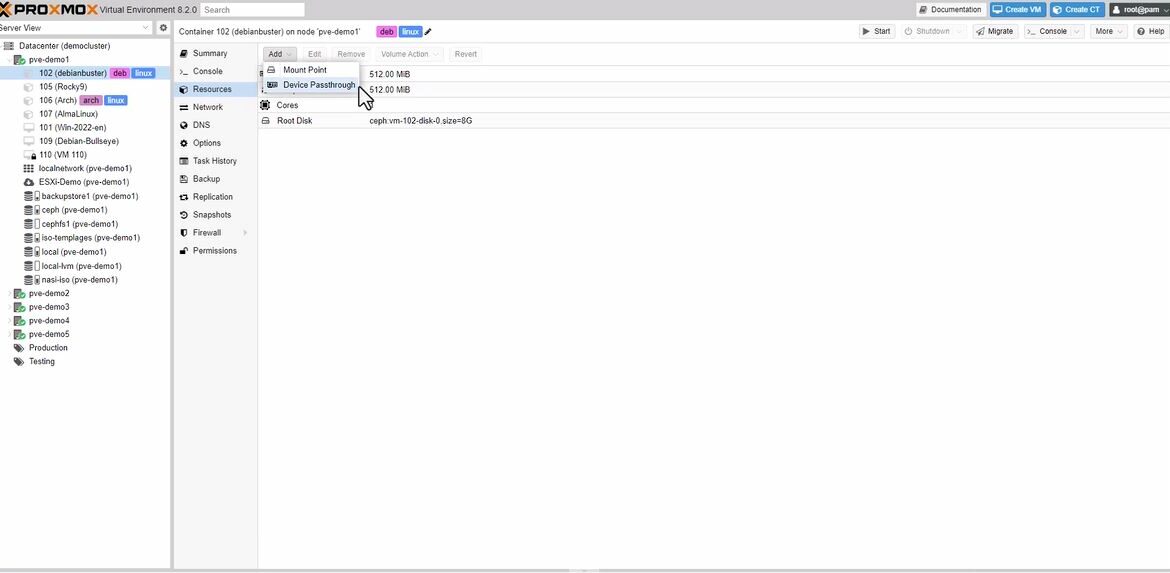Open the Snapshots tab
The width and height of the screenshot is (1170, 573).
(215, 215)
